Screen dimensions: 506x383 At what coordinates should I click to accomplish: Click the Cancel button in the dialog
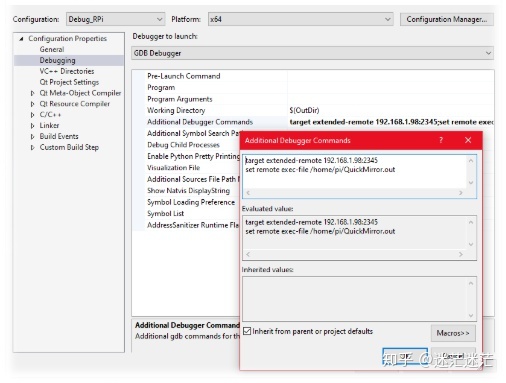tap(453, 356)
